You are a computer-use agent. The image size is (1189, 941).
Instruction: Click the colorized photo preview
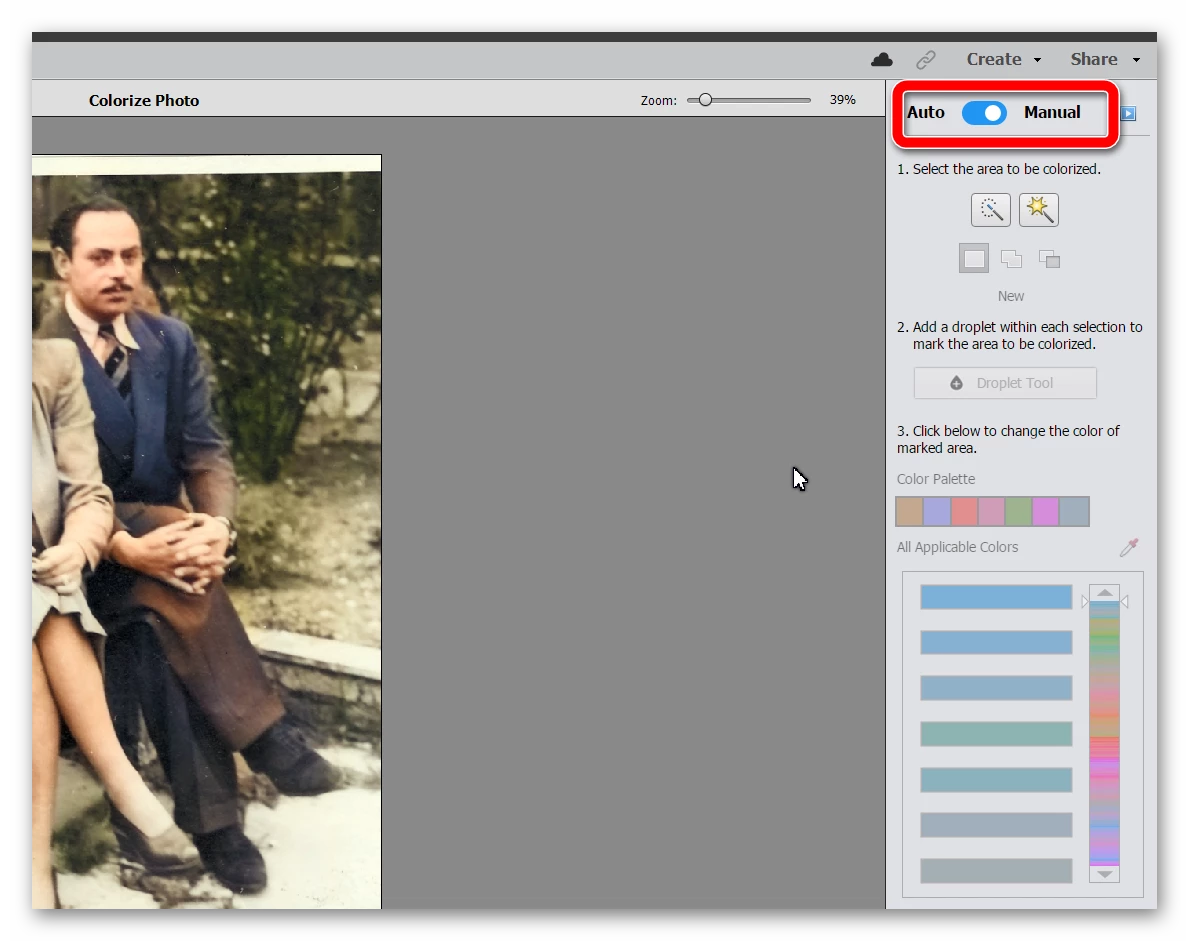click(206, 532)
